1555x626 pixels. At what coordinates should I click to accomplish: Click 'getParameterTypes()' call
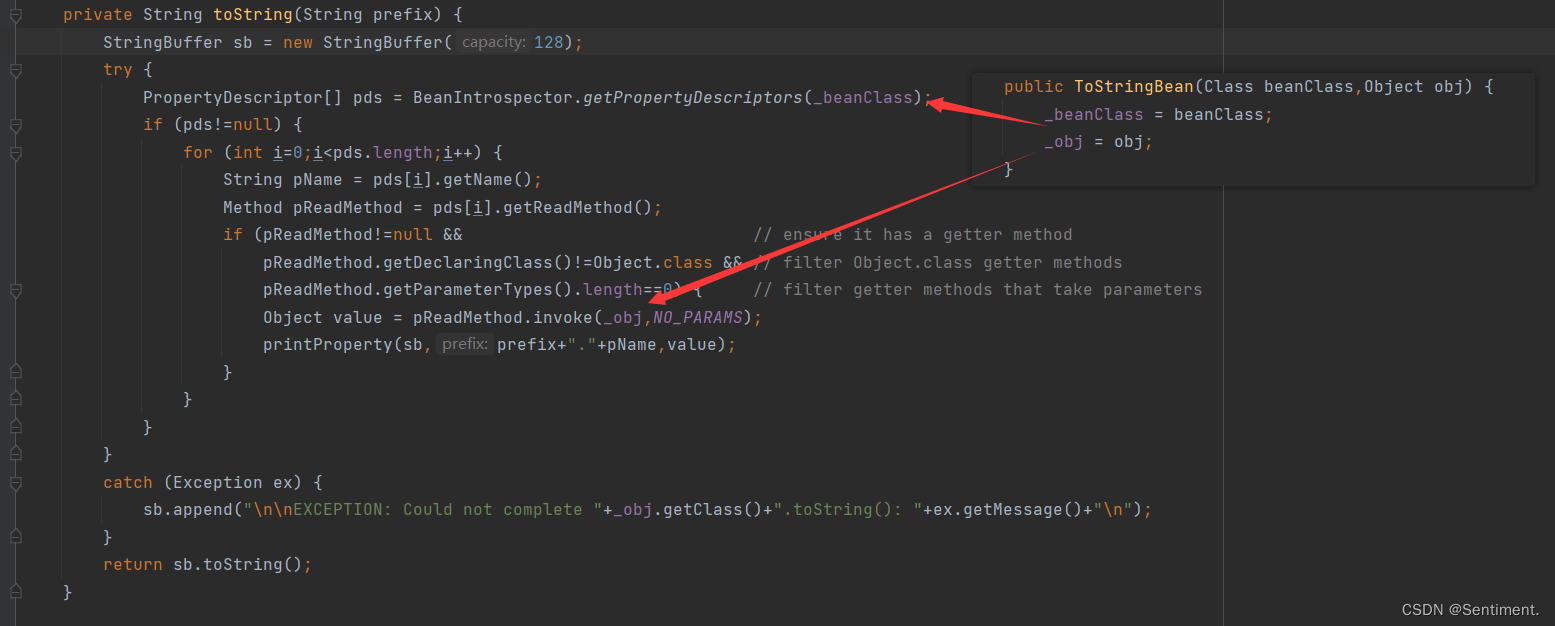click(478, 290)
